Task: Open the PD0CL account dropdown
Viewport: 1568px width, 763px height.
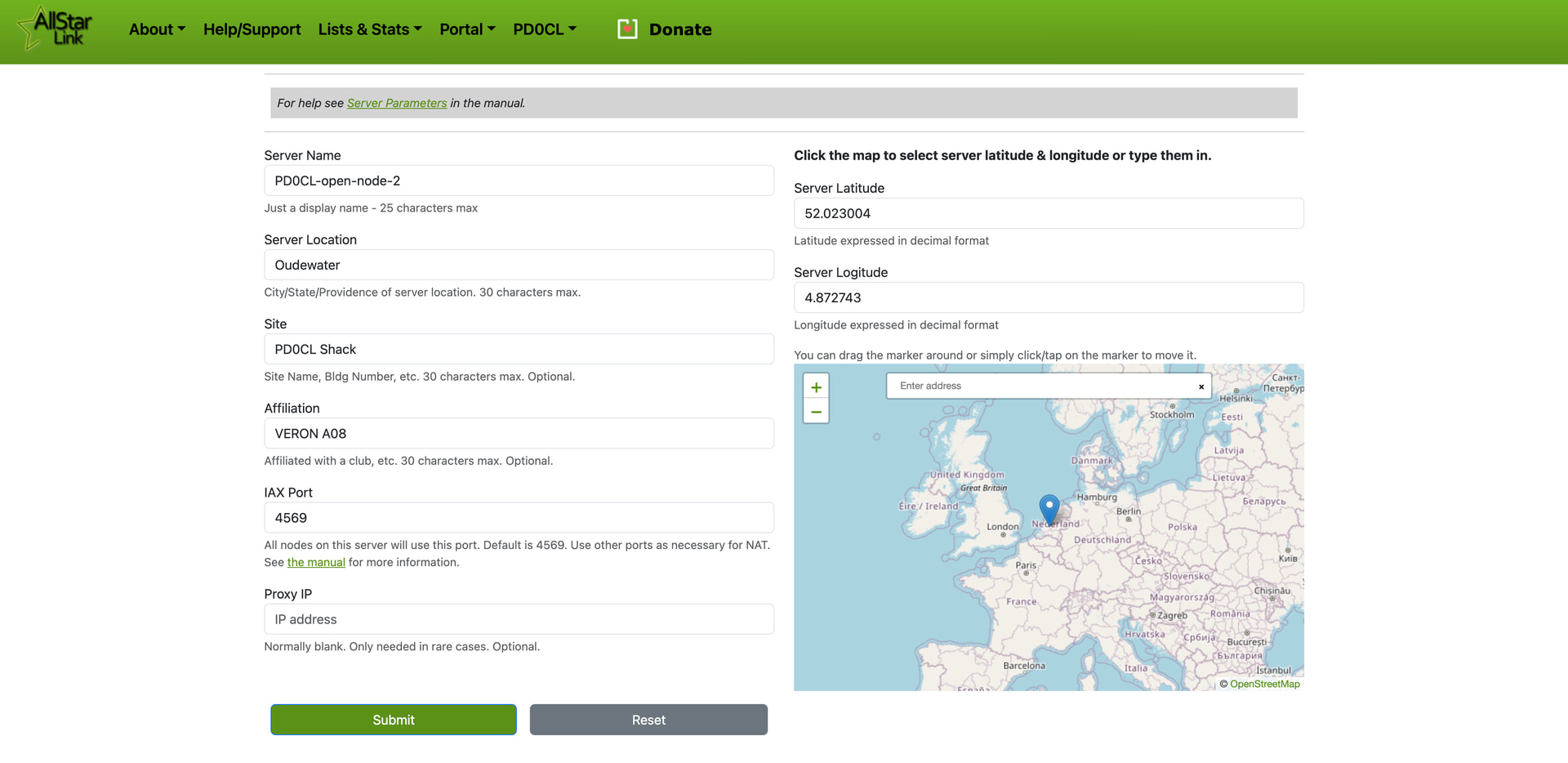Action: [x=544, y=29]
